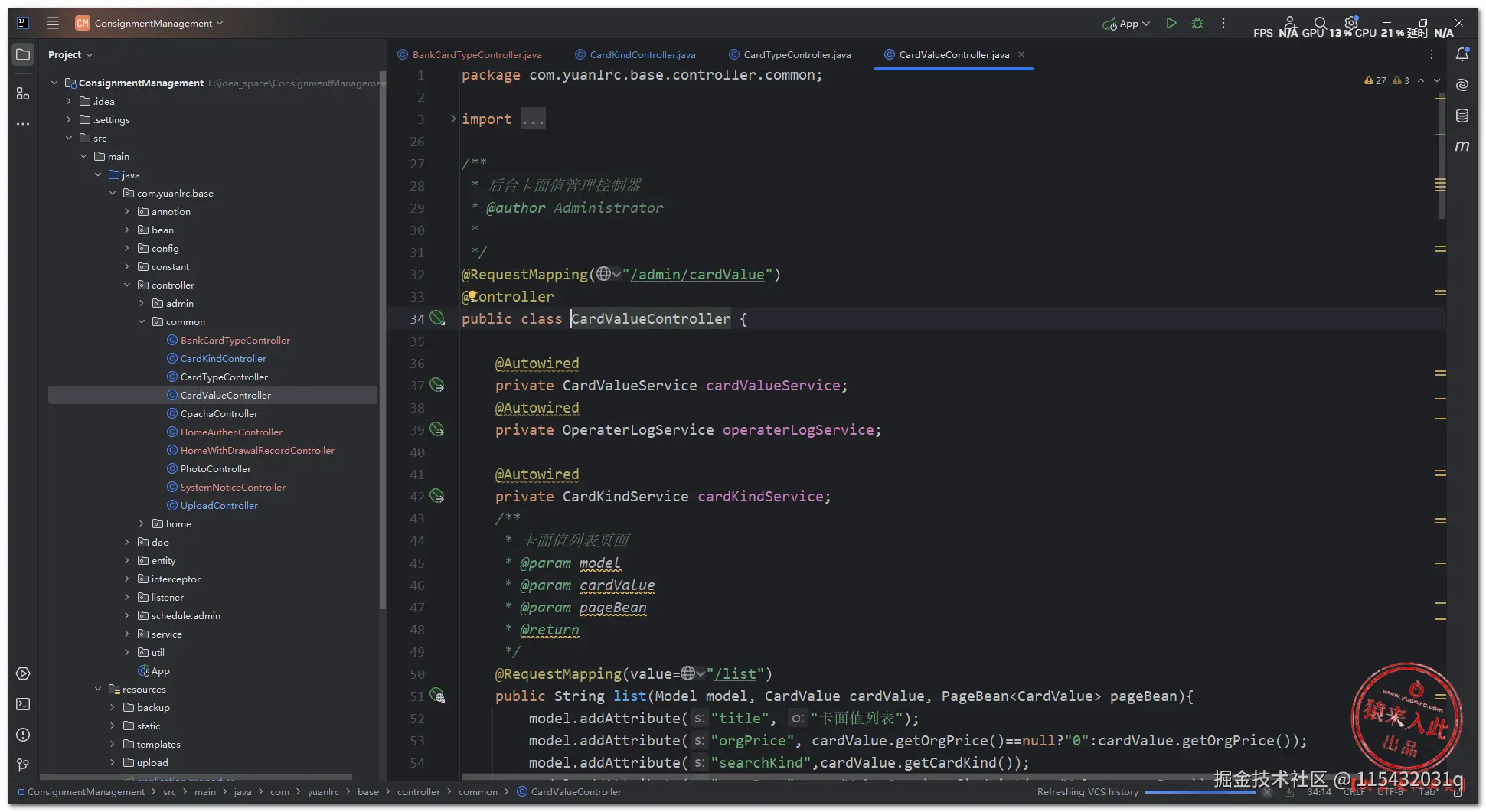Open URL globe dropdown on line 32
Viewport: 1486px width, 812px height.
(609, 274)
